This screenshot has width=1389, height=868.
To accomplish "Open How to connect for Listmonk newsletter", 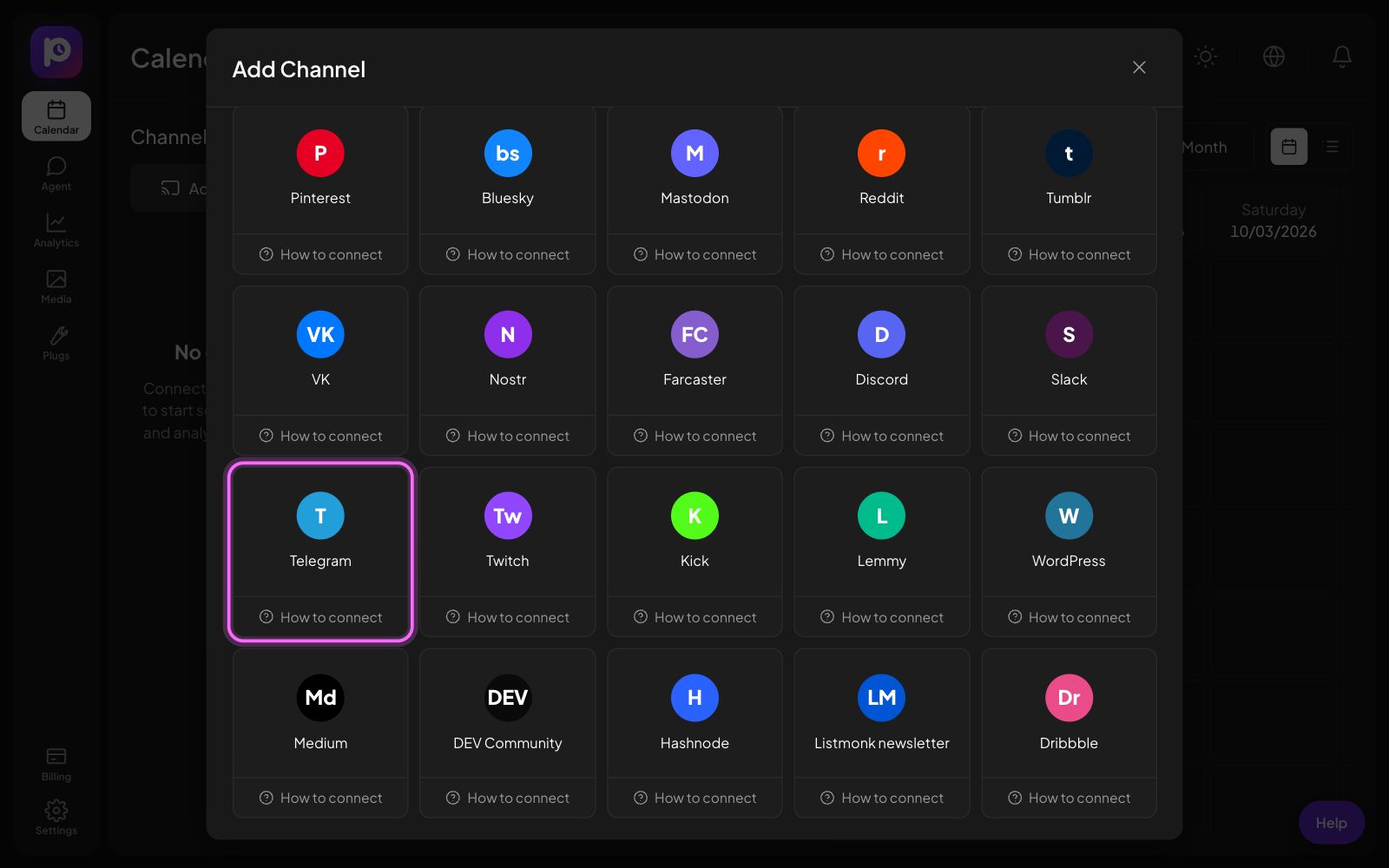I will click(882, 798).
